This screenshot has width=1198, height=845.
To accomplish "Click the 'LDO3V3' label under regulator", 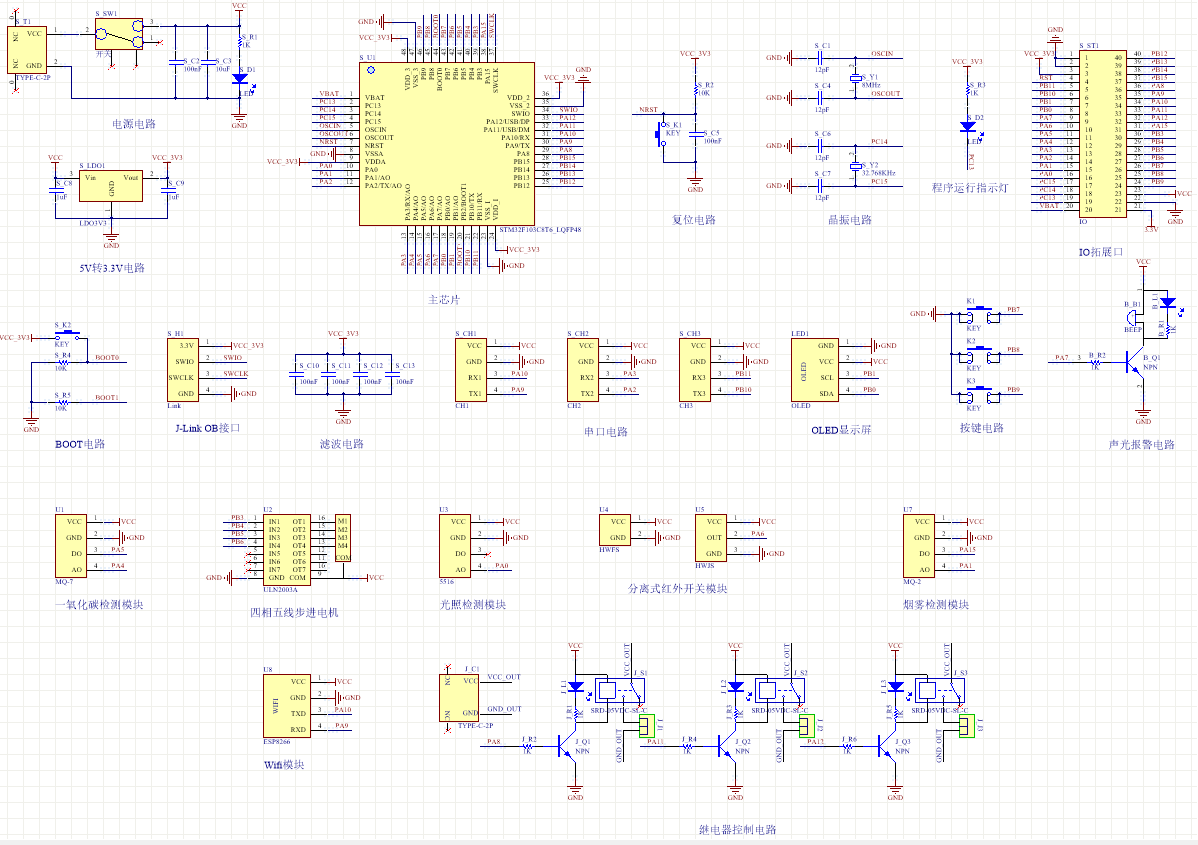I will [x=93, y=223].
